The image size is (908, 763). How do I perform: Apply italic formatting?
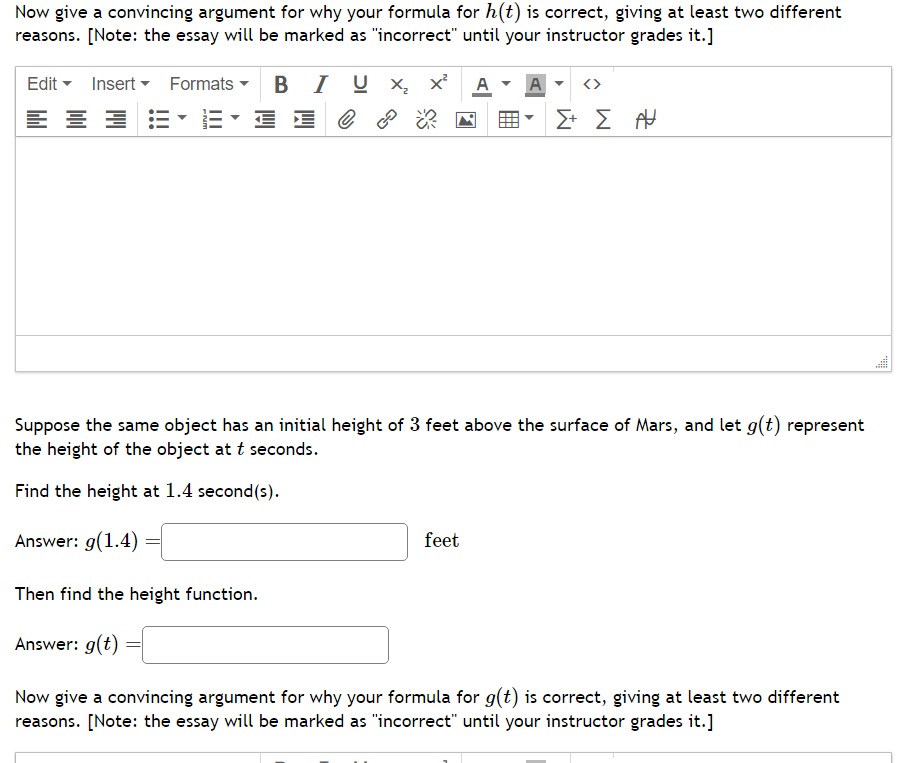pos(320,85)
